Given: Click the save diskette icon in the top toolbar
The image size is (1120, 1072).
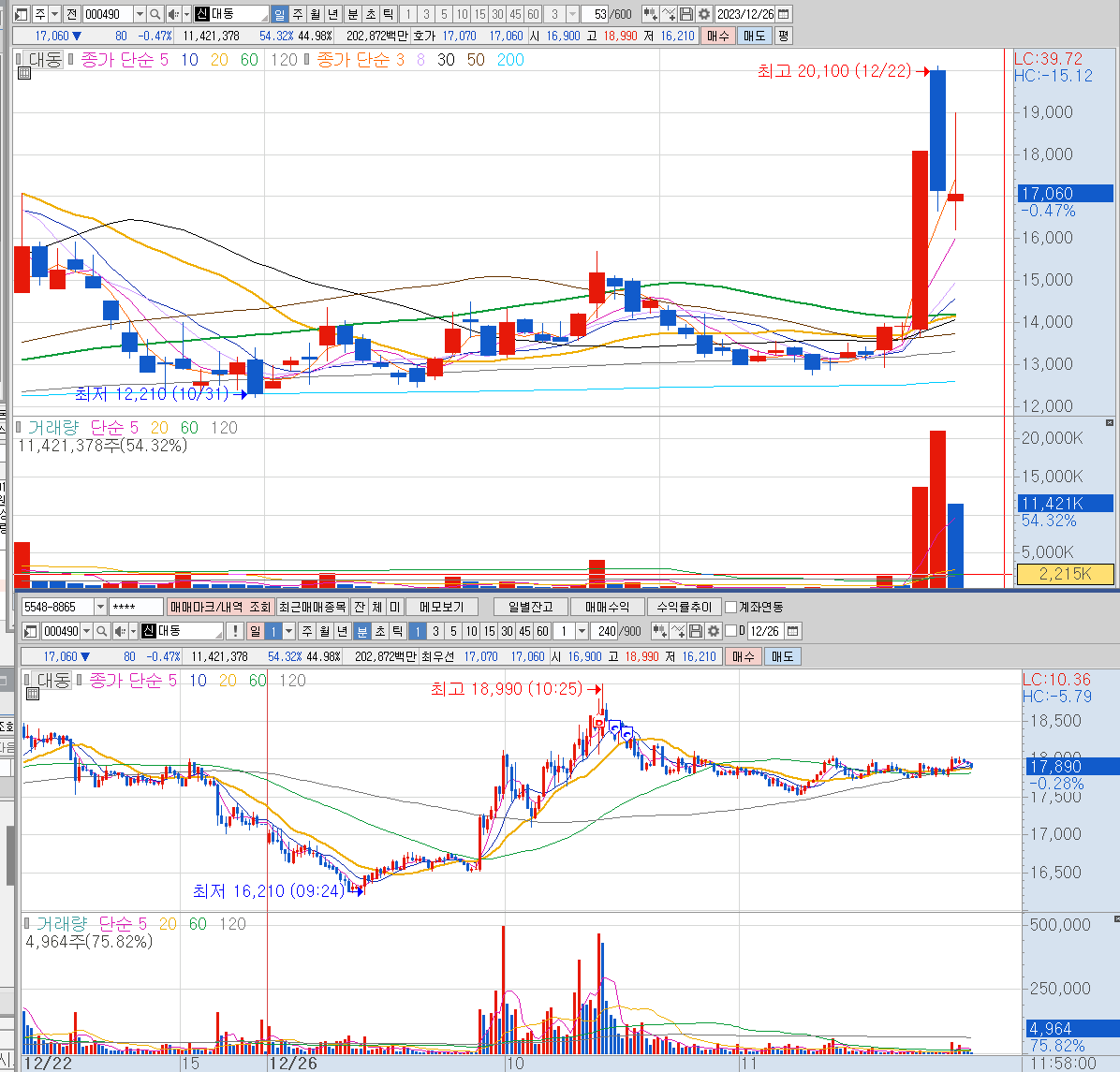Looking at the screenshot, I should [686, 14].
